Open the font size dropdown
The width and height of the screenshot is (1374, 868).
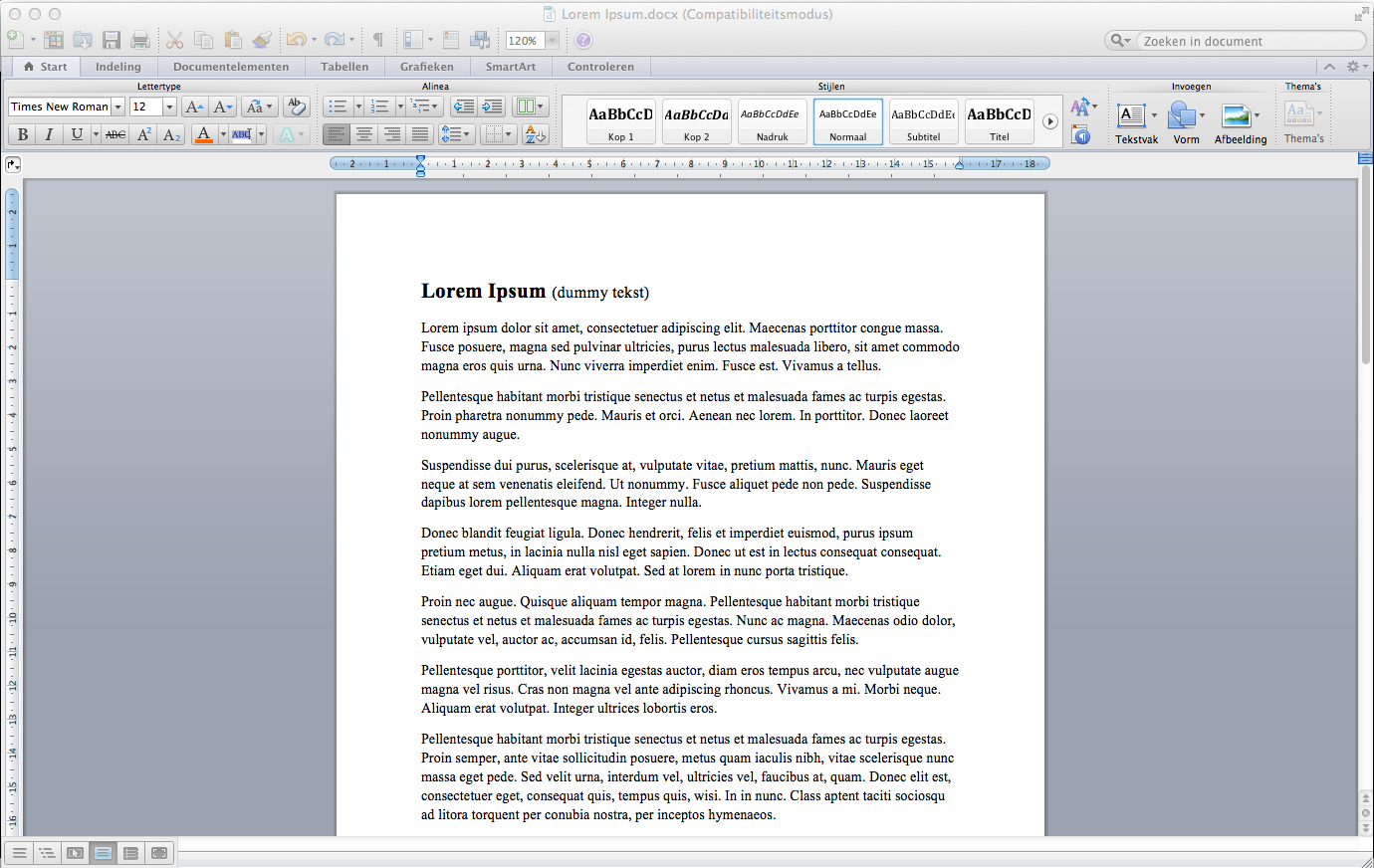(x=169, y=107)
